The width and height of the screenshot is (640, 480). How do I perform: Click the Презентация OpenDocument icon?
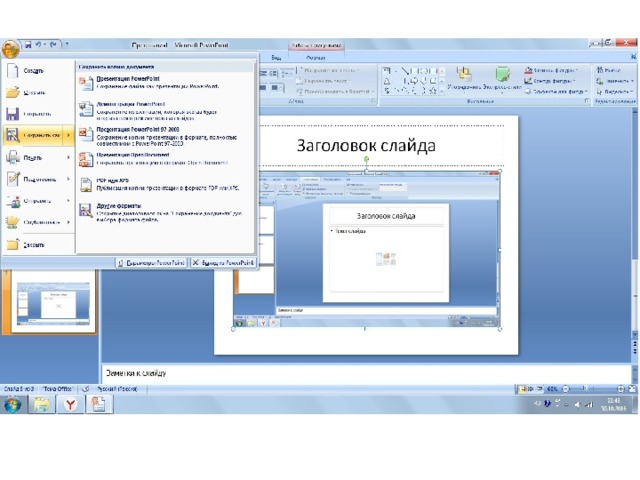click(86, 159)
